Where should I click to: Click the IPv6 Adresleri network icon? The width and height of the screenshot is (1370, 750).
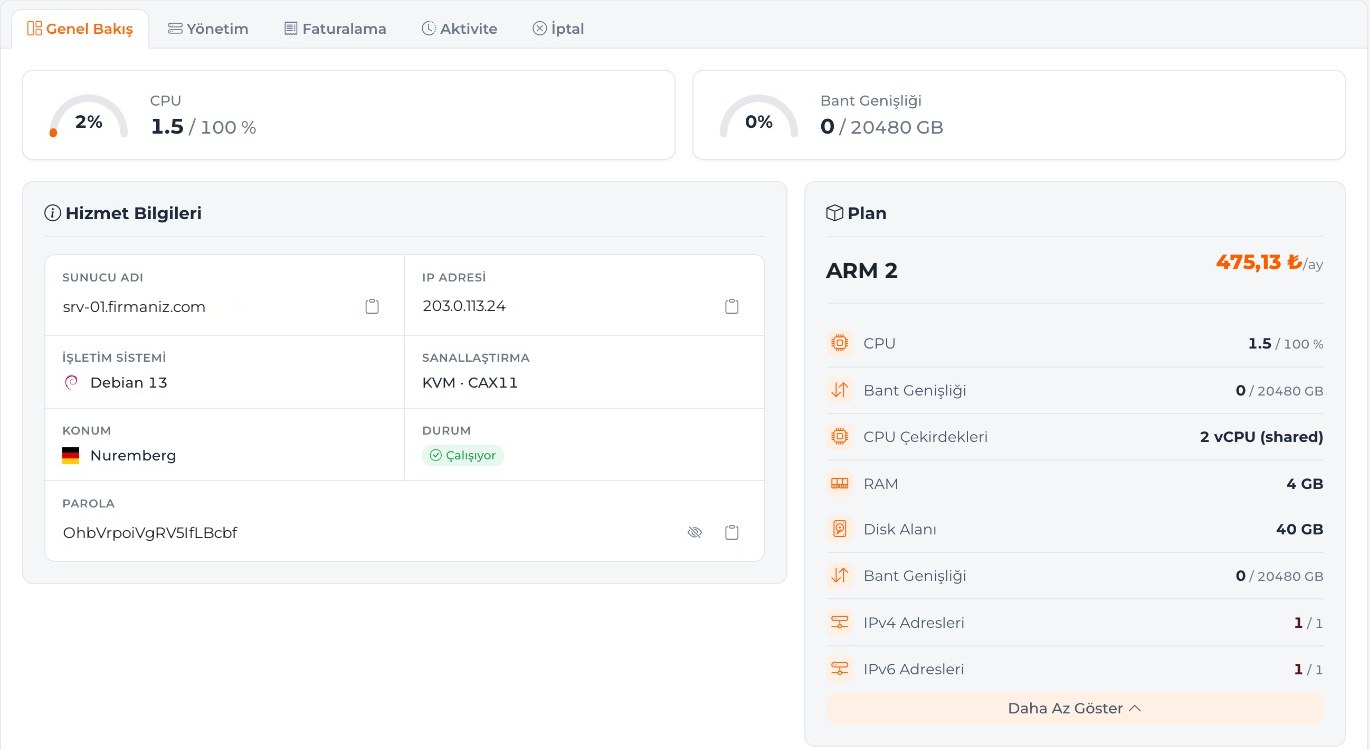(840, 669)
